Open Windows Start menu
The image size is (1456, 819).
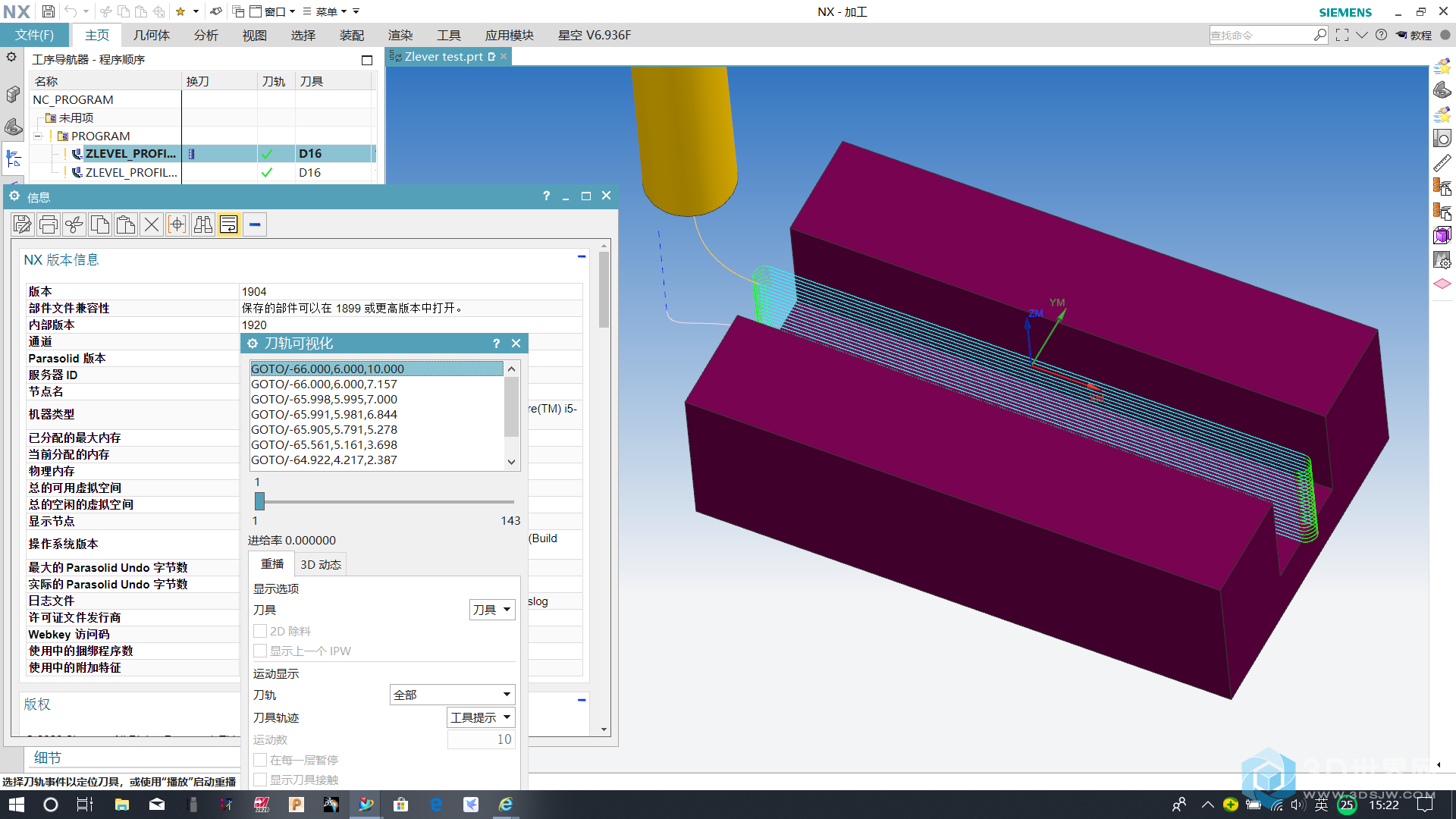point(16,805)
